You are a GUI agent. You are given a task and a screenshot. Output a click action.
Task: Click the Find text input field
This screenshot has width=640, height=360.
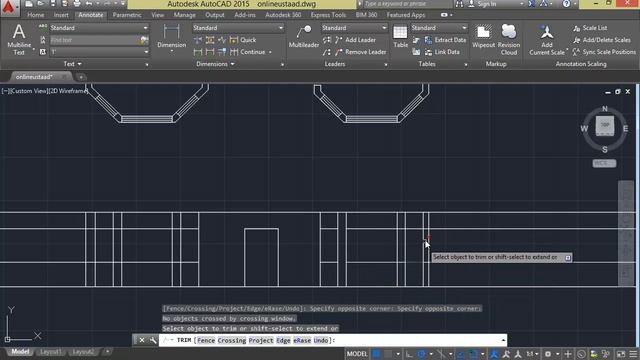click(x=95, y=40)
